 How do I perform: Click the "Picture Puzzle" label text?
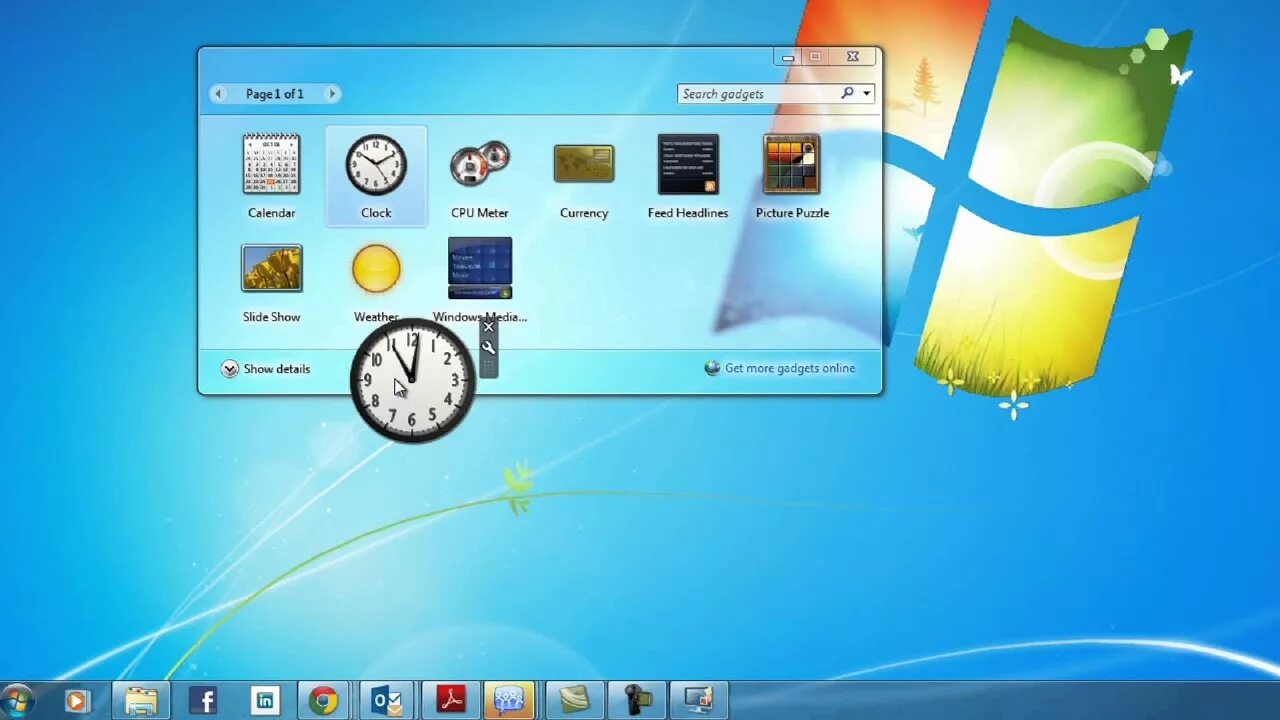792,213
